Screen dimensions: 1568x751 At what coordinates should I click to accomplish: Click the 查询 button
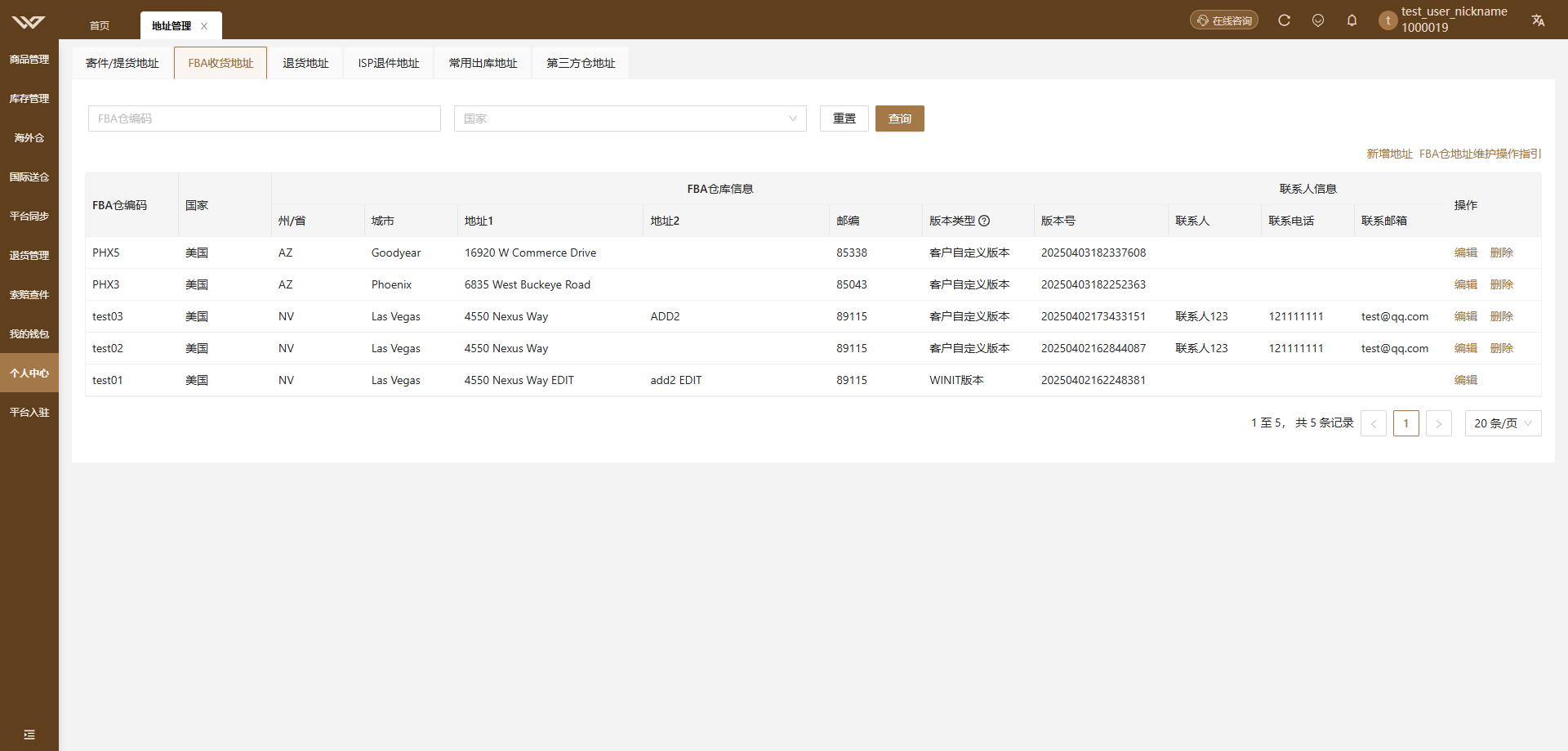pos(900,118)
